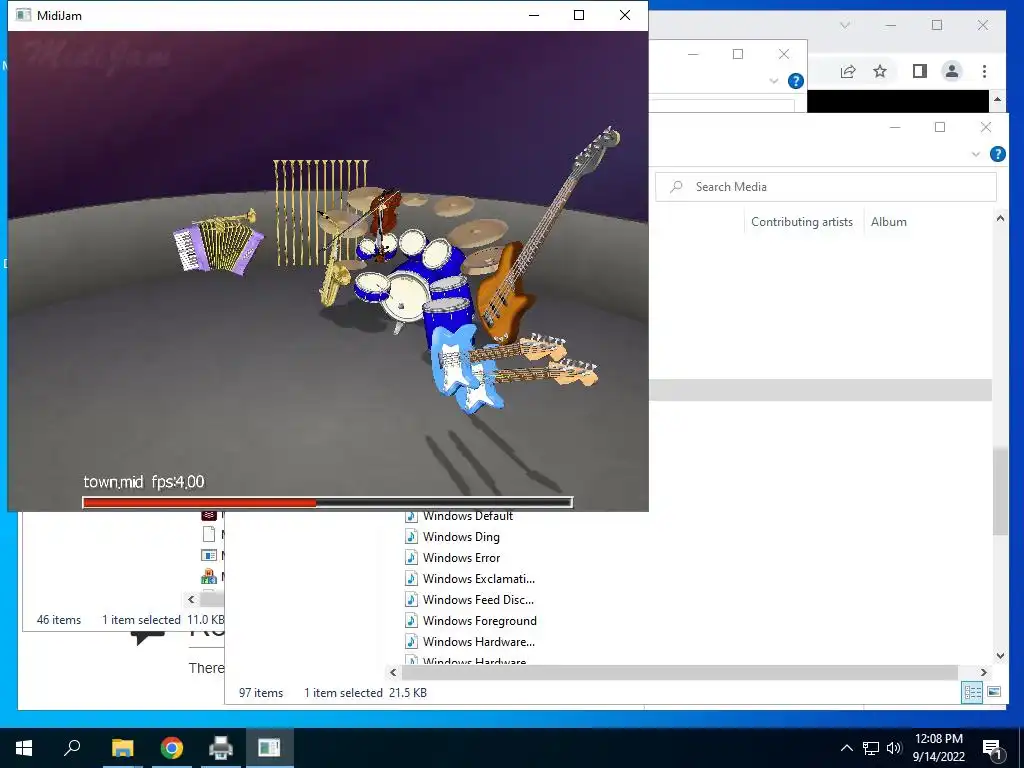Open taskbar search magnifier

[x=72, y=747]
